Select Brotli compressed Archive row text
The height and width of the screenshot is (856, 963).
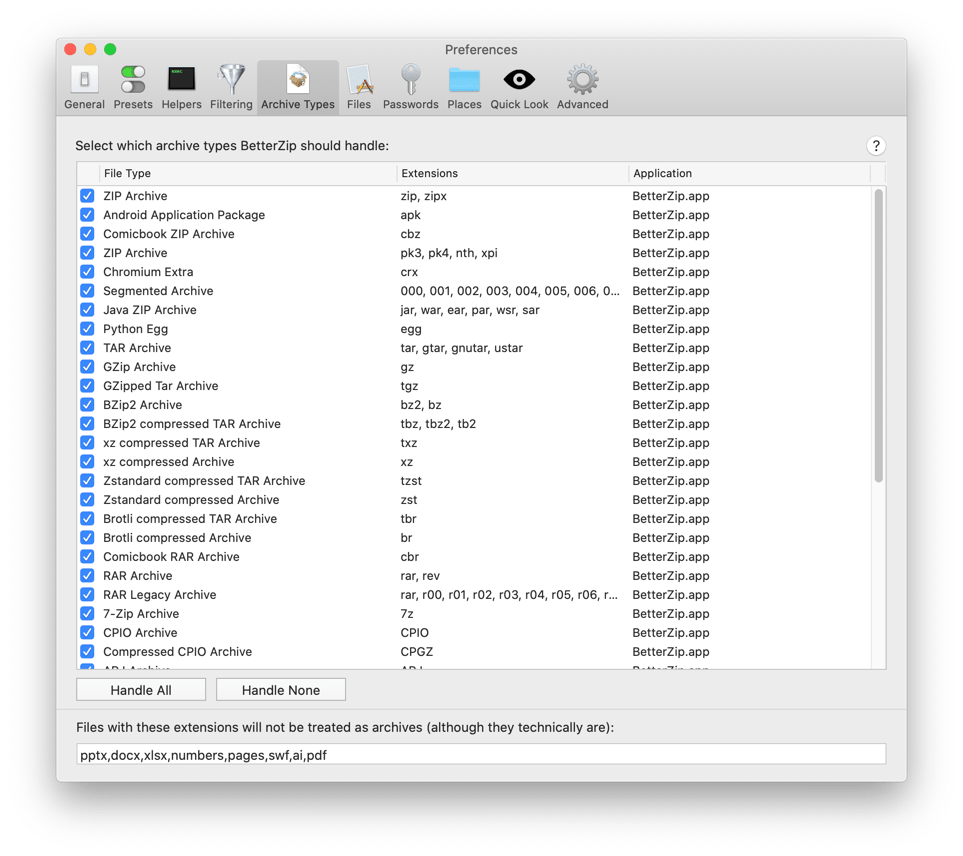[177, 538]
